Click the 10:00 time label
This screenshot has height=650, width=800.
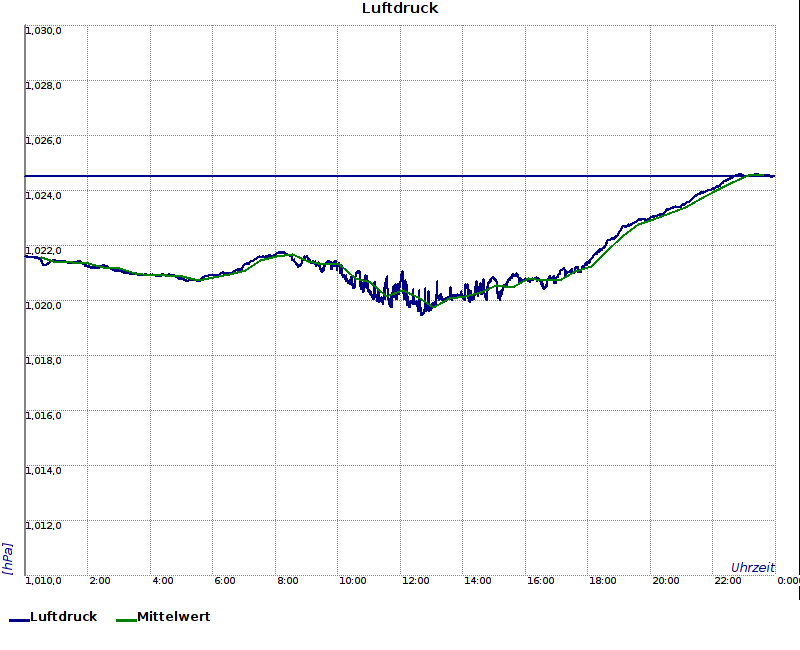coord(353,581)
